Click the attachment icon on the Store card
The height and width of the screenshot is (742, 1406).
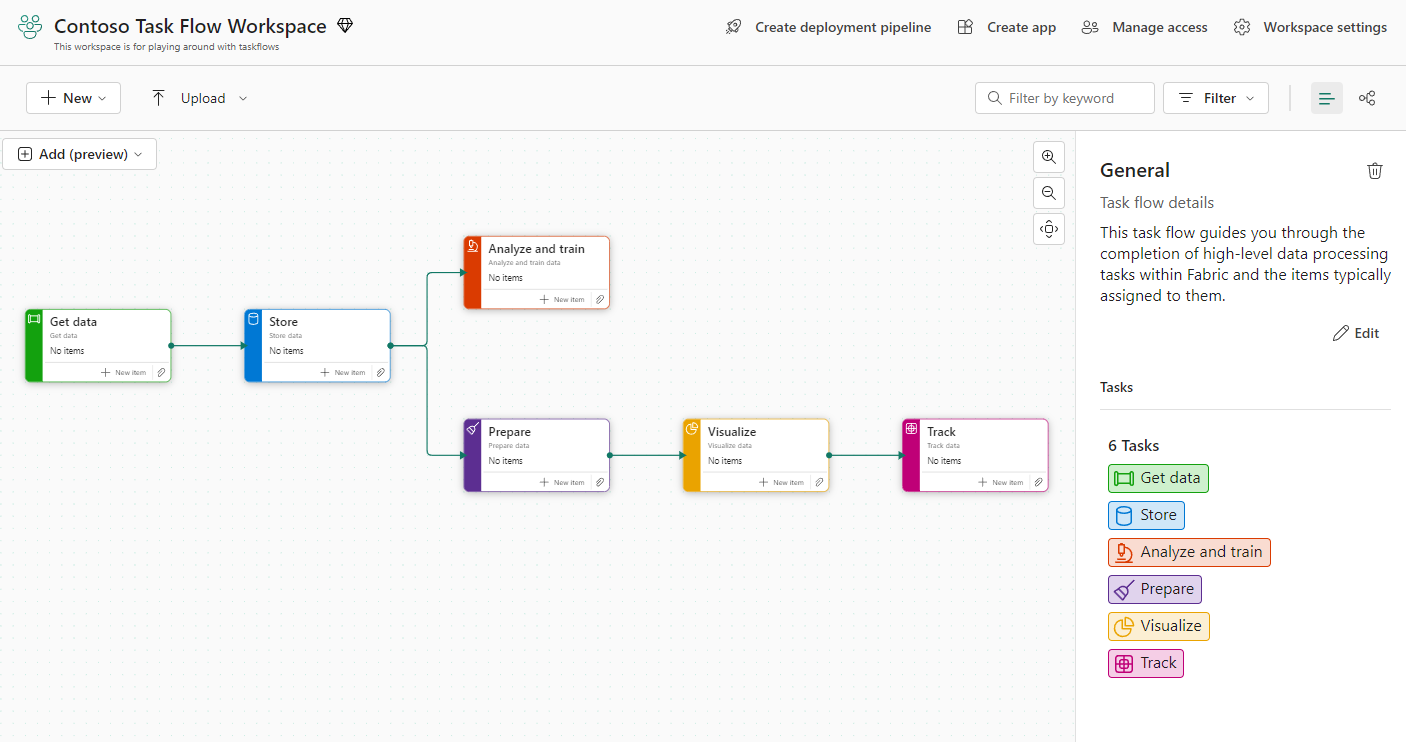[380, 371]
